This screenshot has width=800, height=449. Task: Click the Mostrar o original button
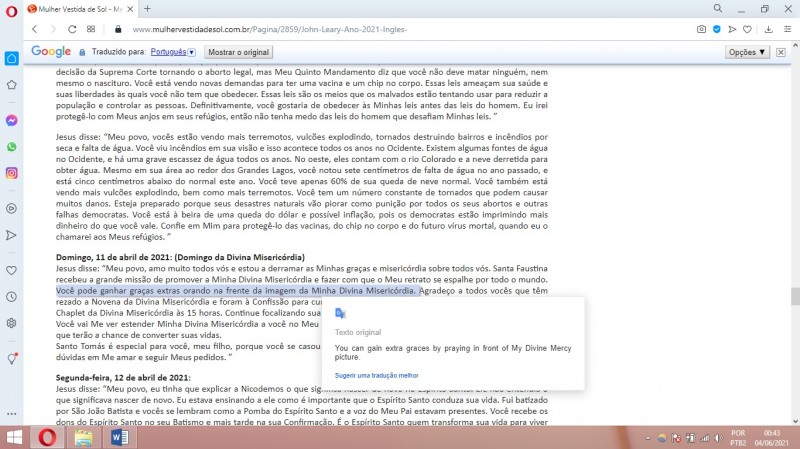tap(237, 51)
